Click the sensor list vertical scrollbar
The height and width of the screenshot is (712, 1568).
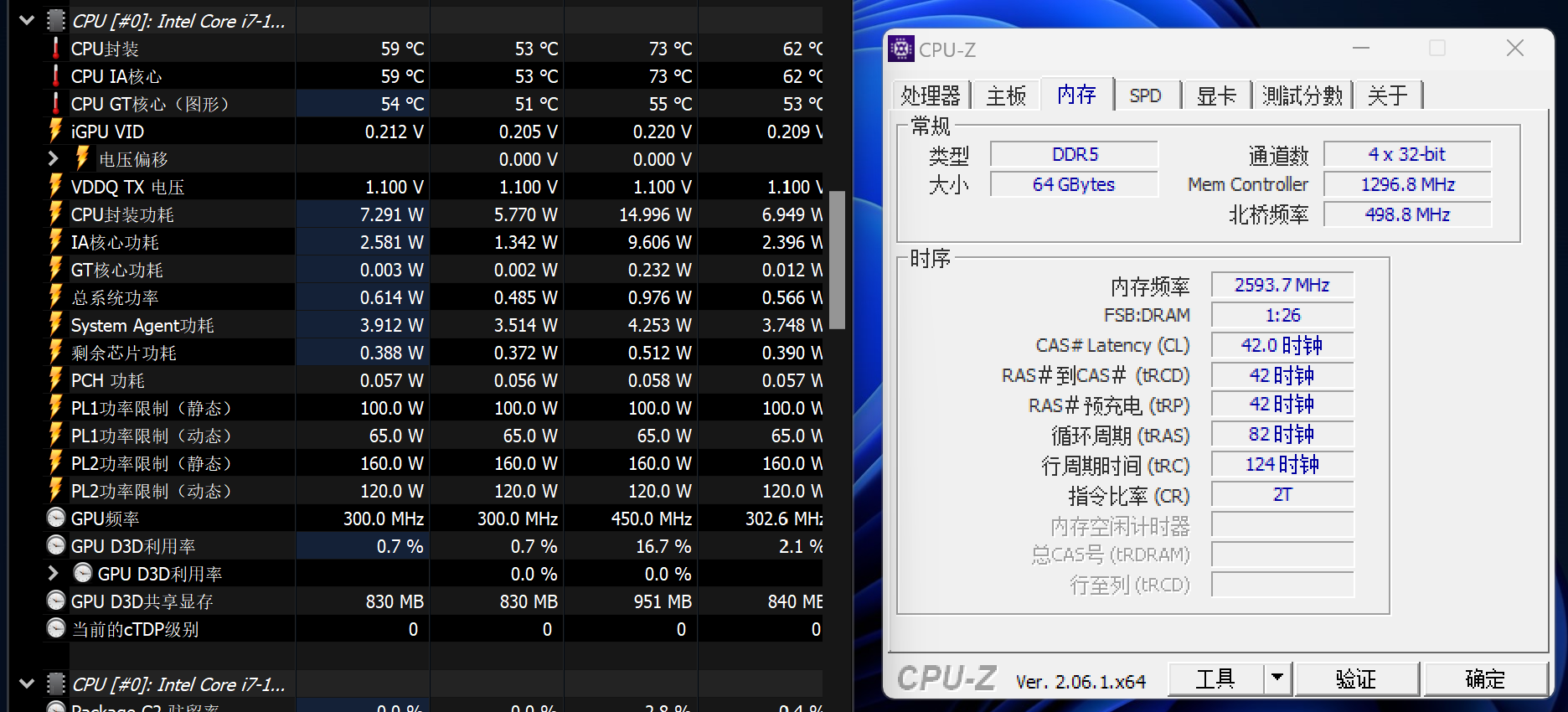pyautogui.click(x=837, y=260)
